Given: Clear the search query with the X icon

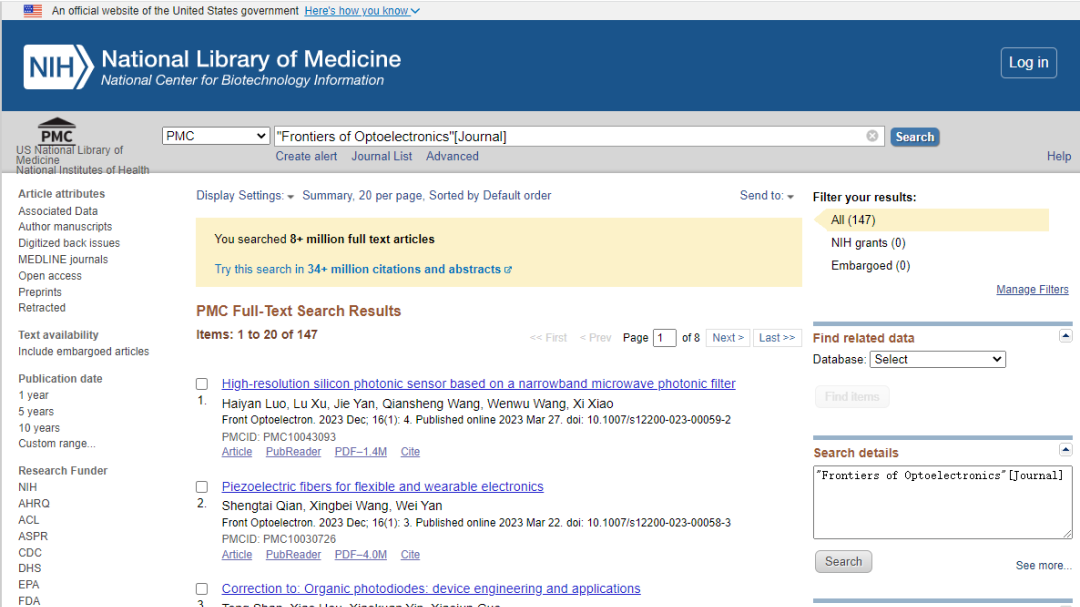Looking at the screenshot, I should [872, 136].
